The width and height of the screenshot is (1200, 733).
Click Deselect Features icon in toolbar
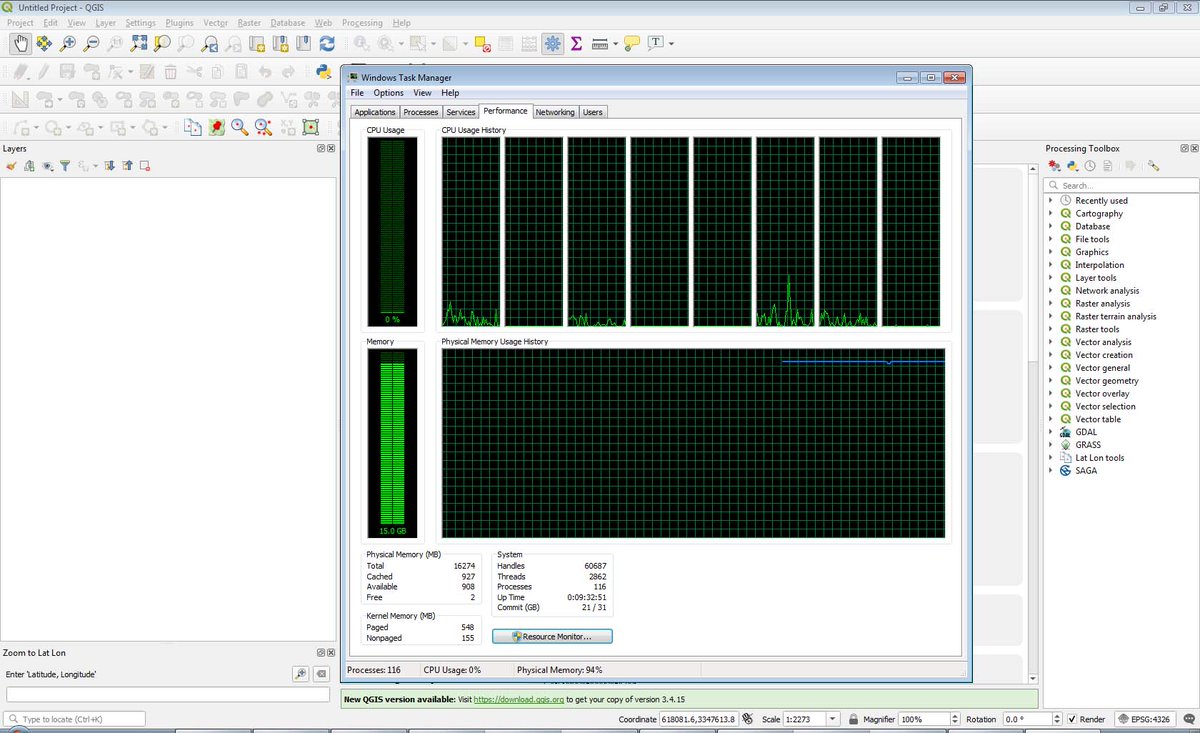[482, 43]
